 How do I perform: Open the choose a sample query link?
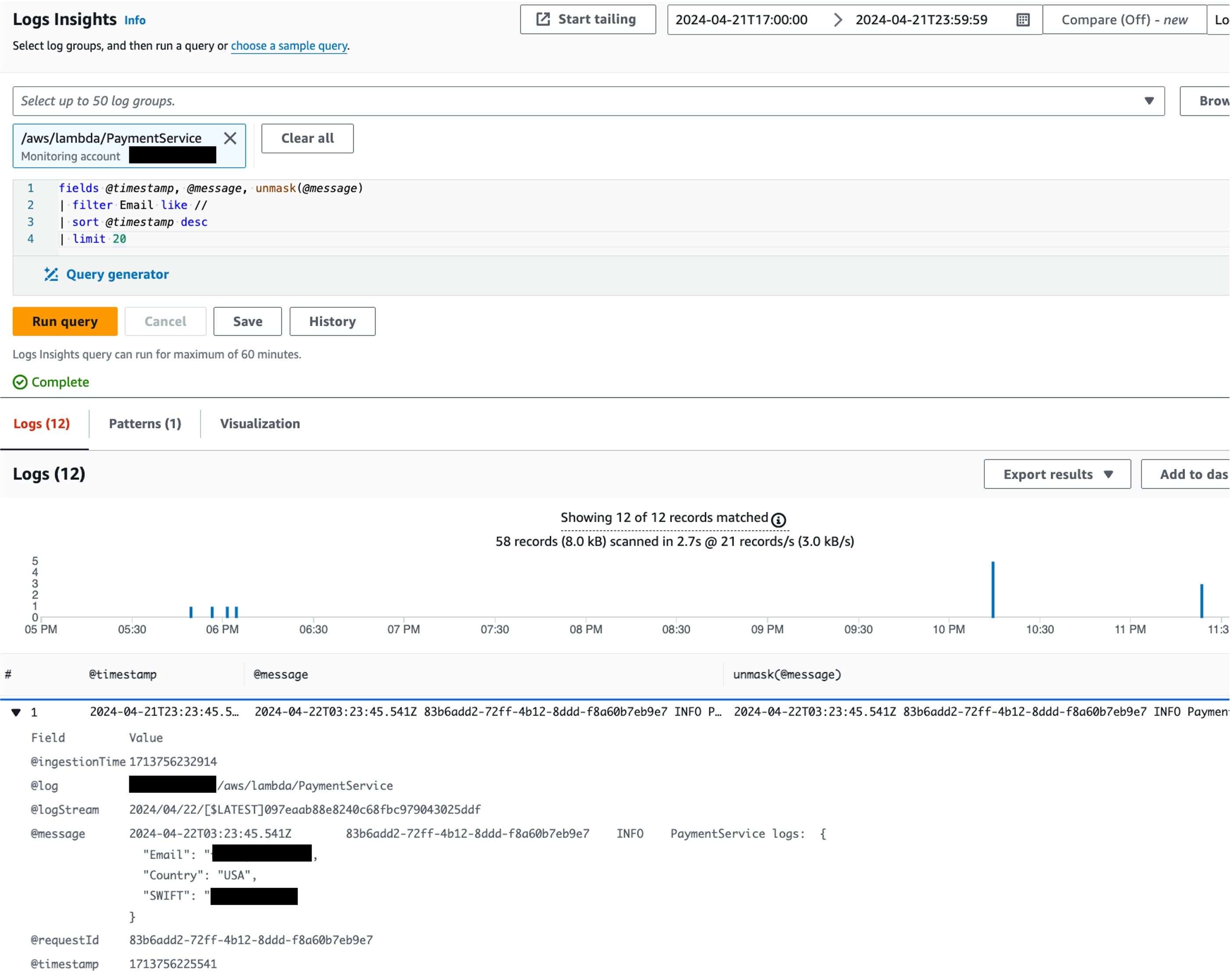coord(288,46)
